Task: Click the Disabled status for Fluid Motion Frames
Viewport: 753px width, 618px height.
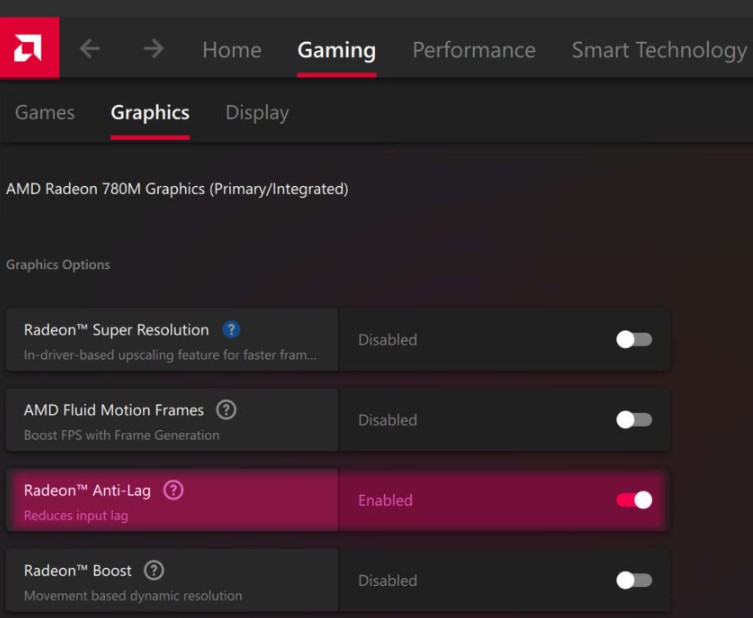Action: (388, 420)
